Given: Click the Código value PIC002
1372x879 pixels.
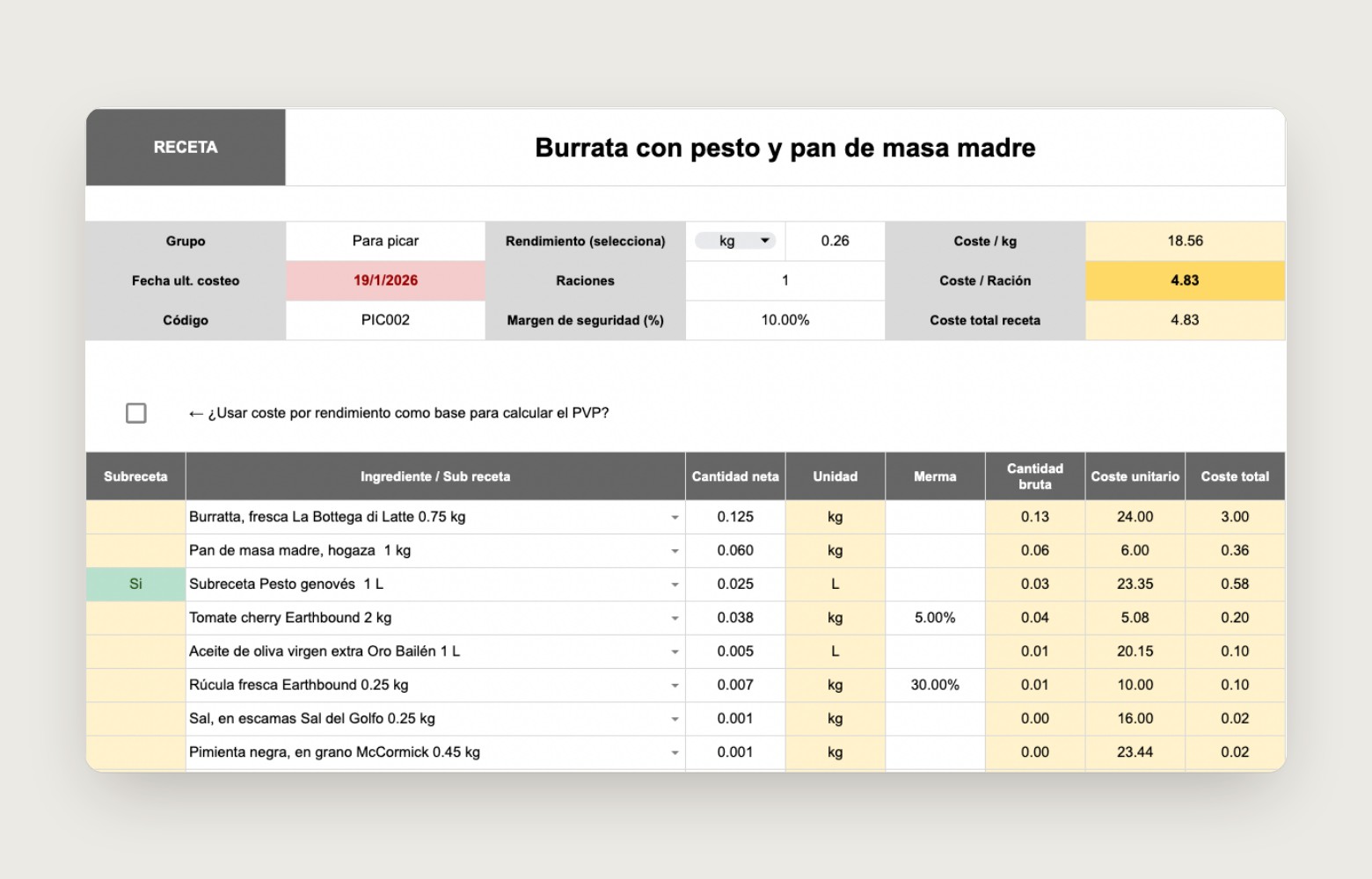Looking at the screenshot, I should click(x=385, y=320).
